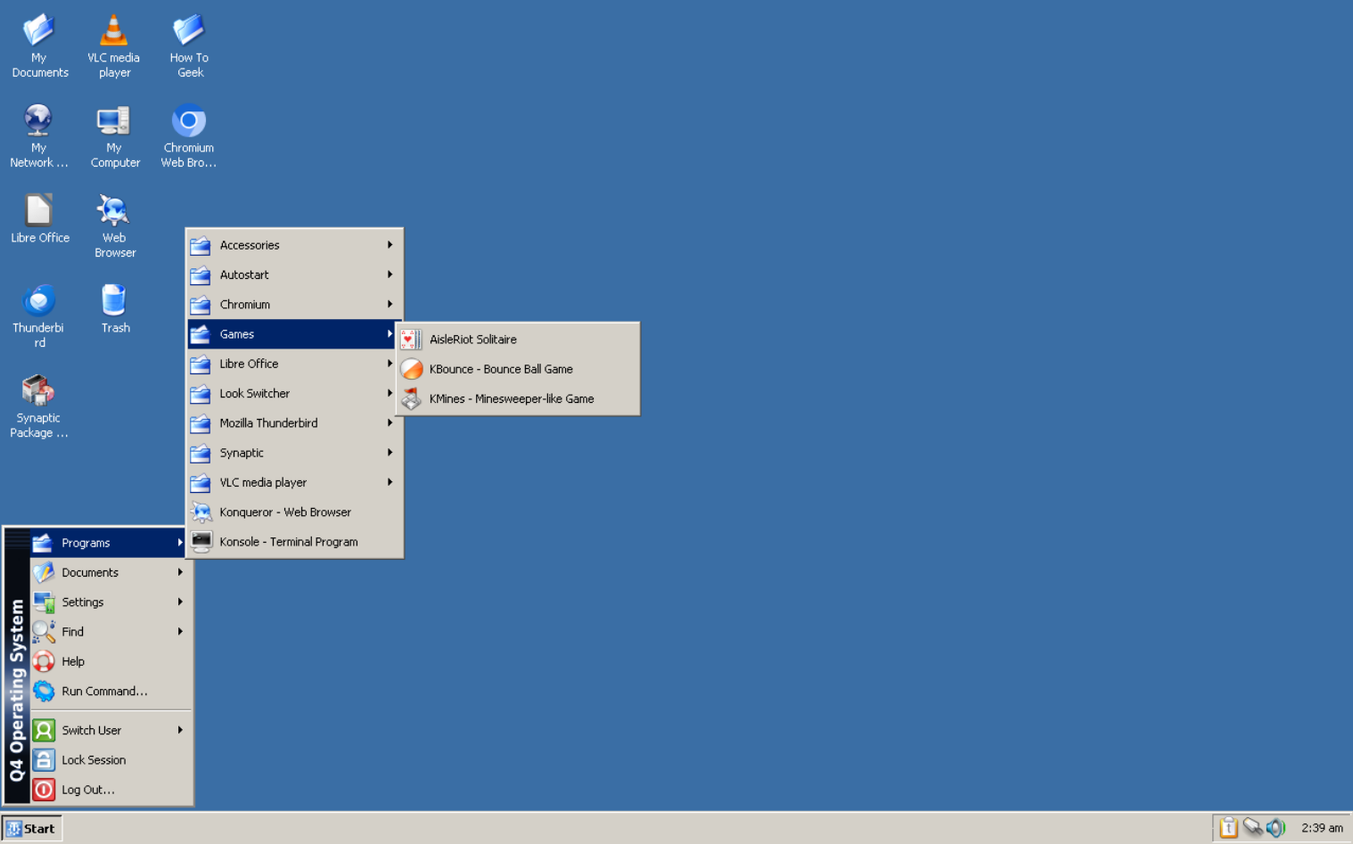Image resolution: width=1353 pixels, height=844 pixels.
Task: Open the Settings start menu entry
Action: tap(109, 602)
